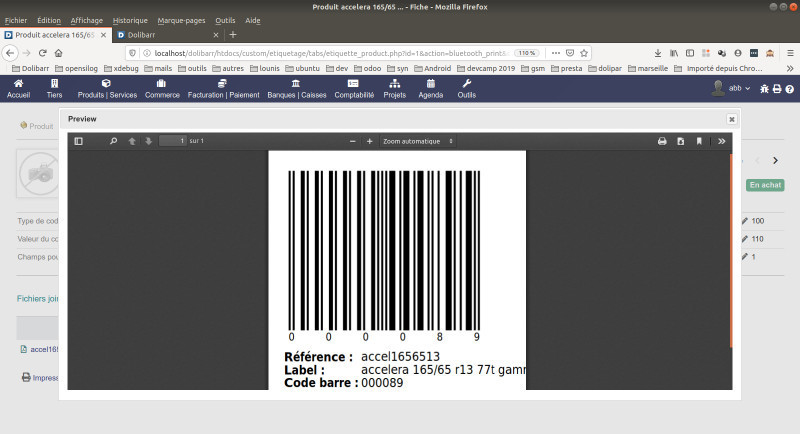Open opensilog bookmark folder
This screenshot has width=800, height=434.
pos(77,68)
